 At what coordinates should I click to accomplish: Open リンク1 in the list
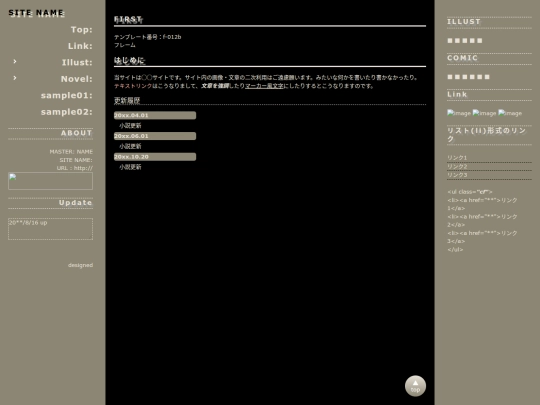pos(457,158)
